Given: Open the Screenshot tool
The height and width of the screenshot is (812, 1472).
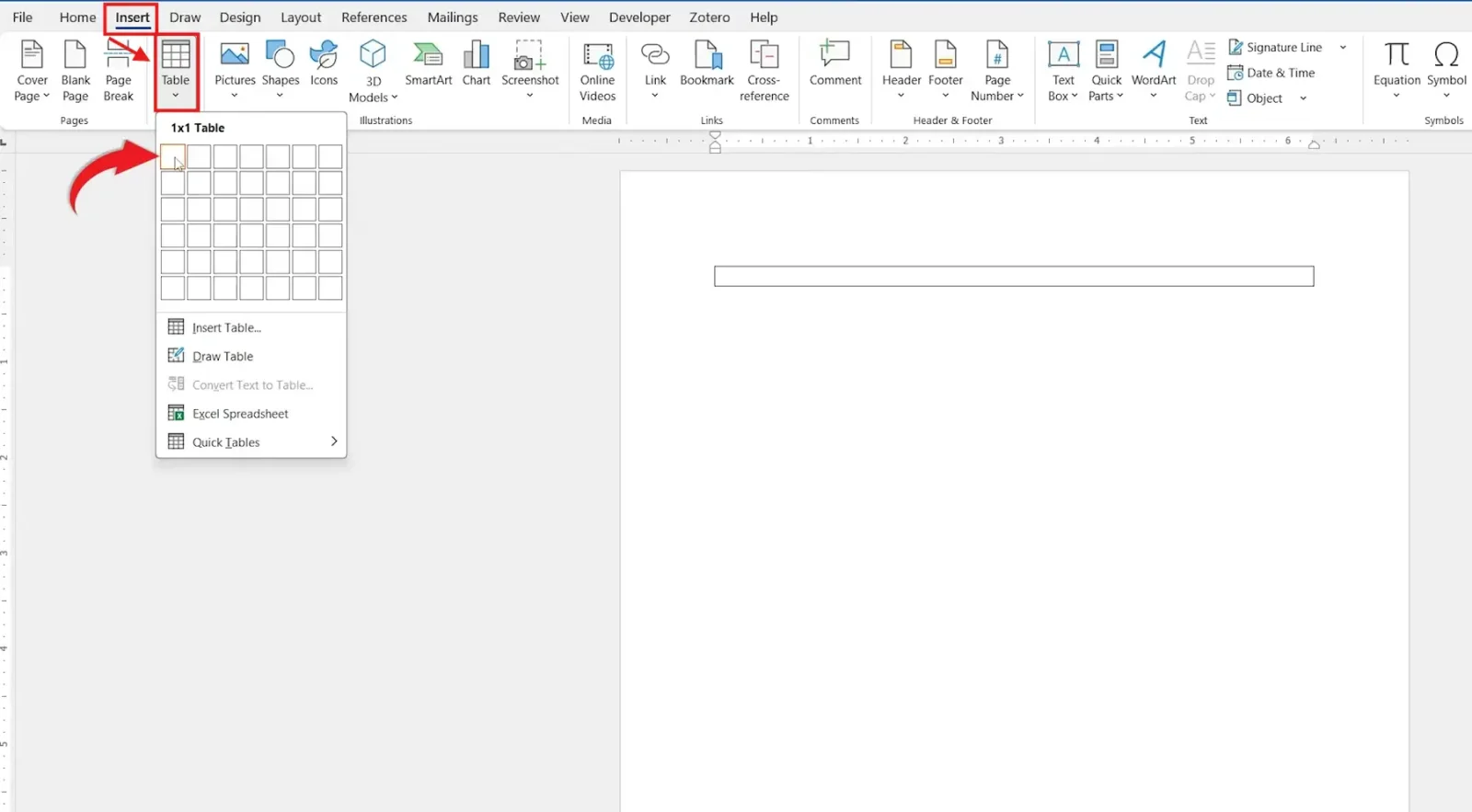Looking at the screenshot, I should [x=530, y=71].
